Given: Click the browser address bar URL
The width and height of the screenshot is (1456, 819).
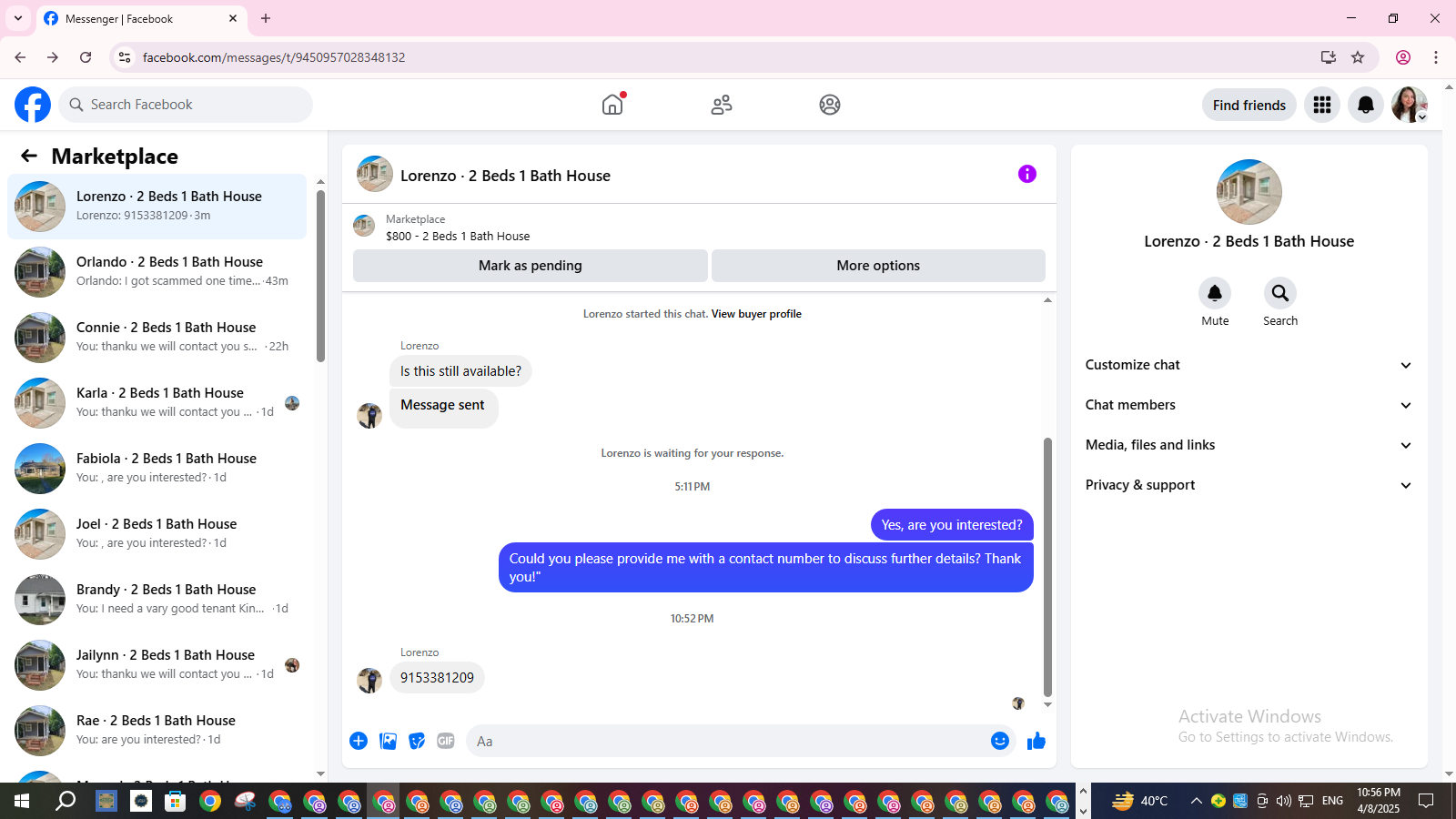Looking at the screenshot, I should (x=274, y=57).
